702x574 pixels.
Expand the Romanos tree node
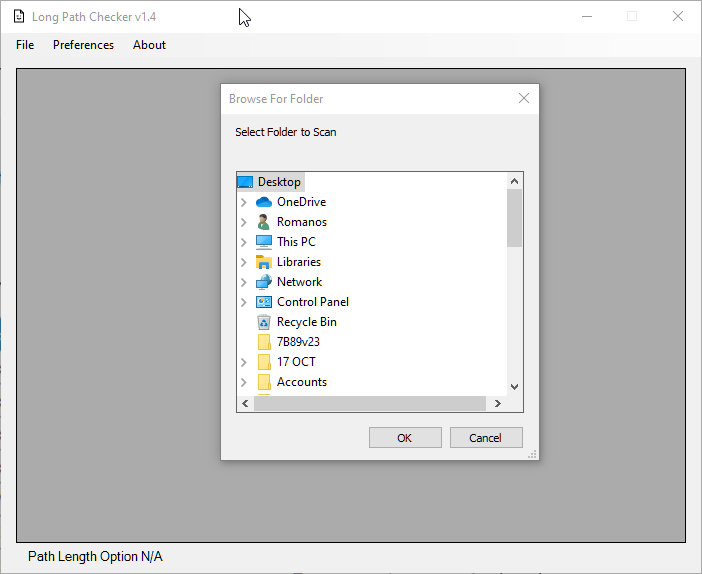click(x=244, y=222)
